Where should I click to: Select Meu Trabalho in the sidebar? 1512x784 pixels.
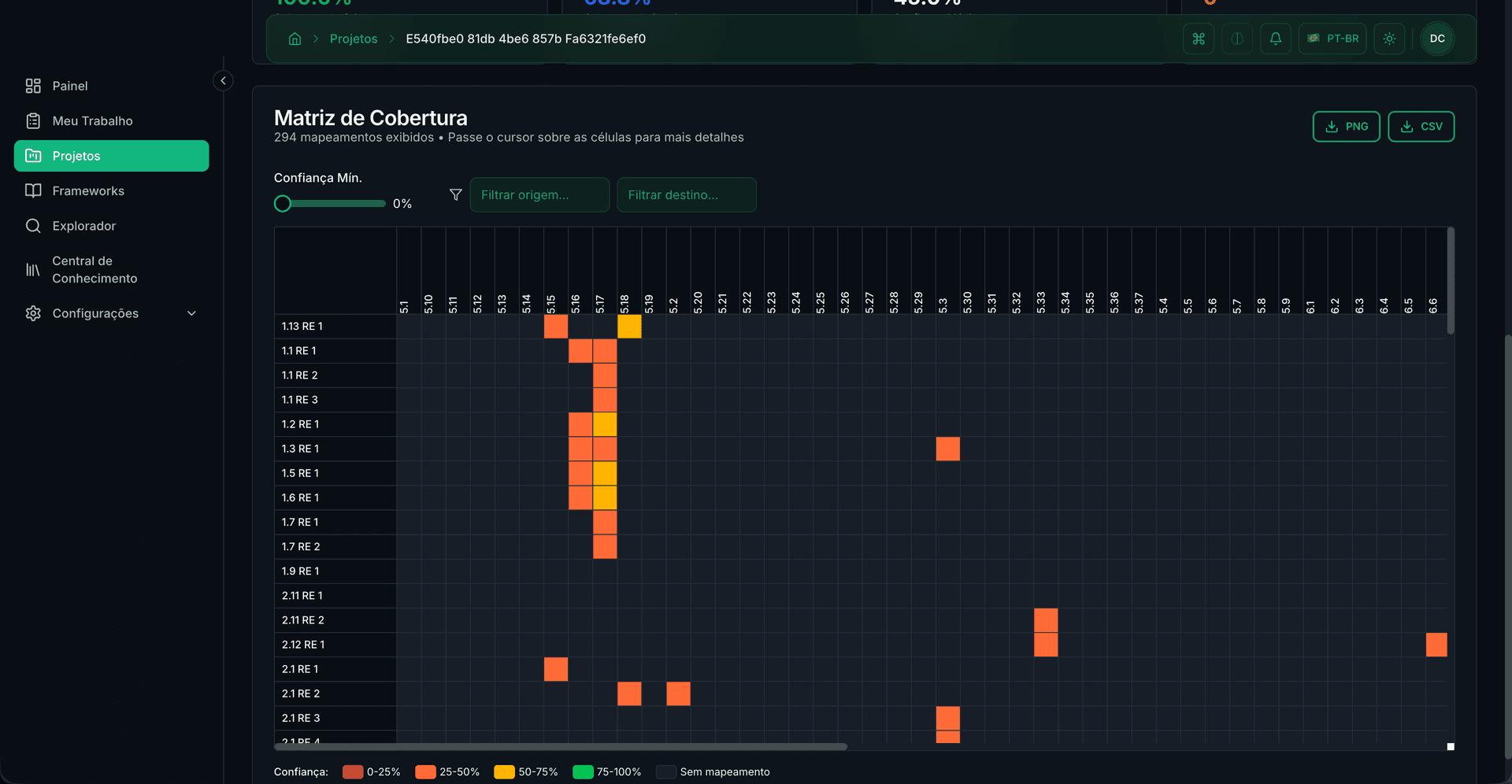[x=91, y=120]
